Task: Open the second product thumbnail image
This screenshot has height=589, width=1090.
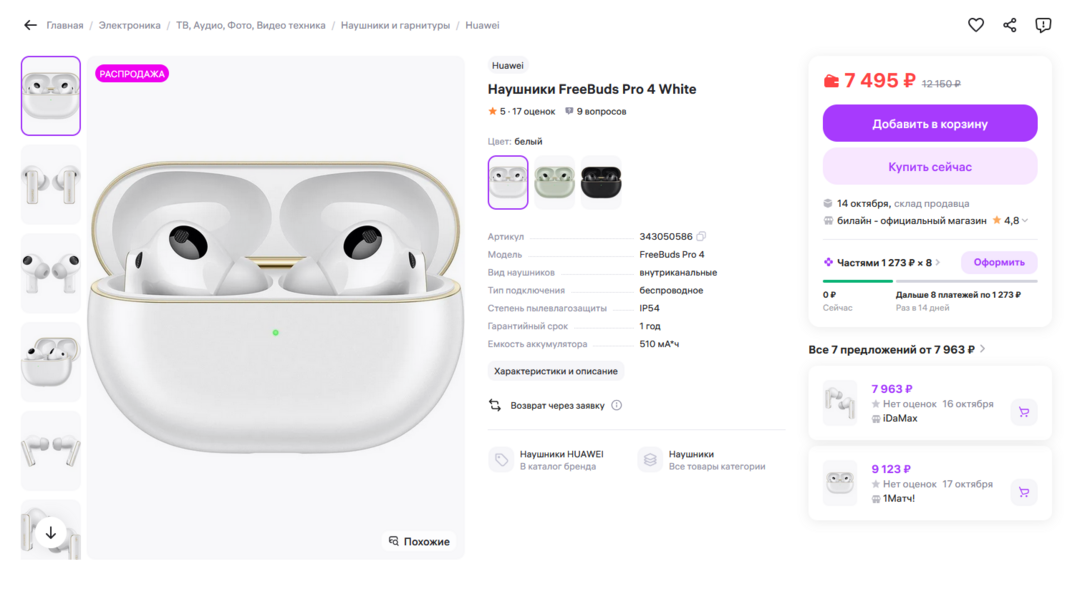Action: point(51,185)
